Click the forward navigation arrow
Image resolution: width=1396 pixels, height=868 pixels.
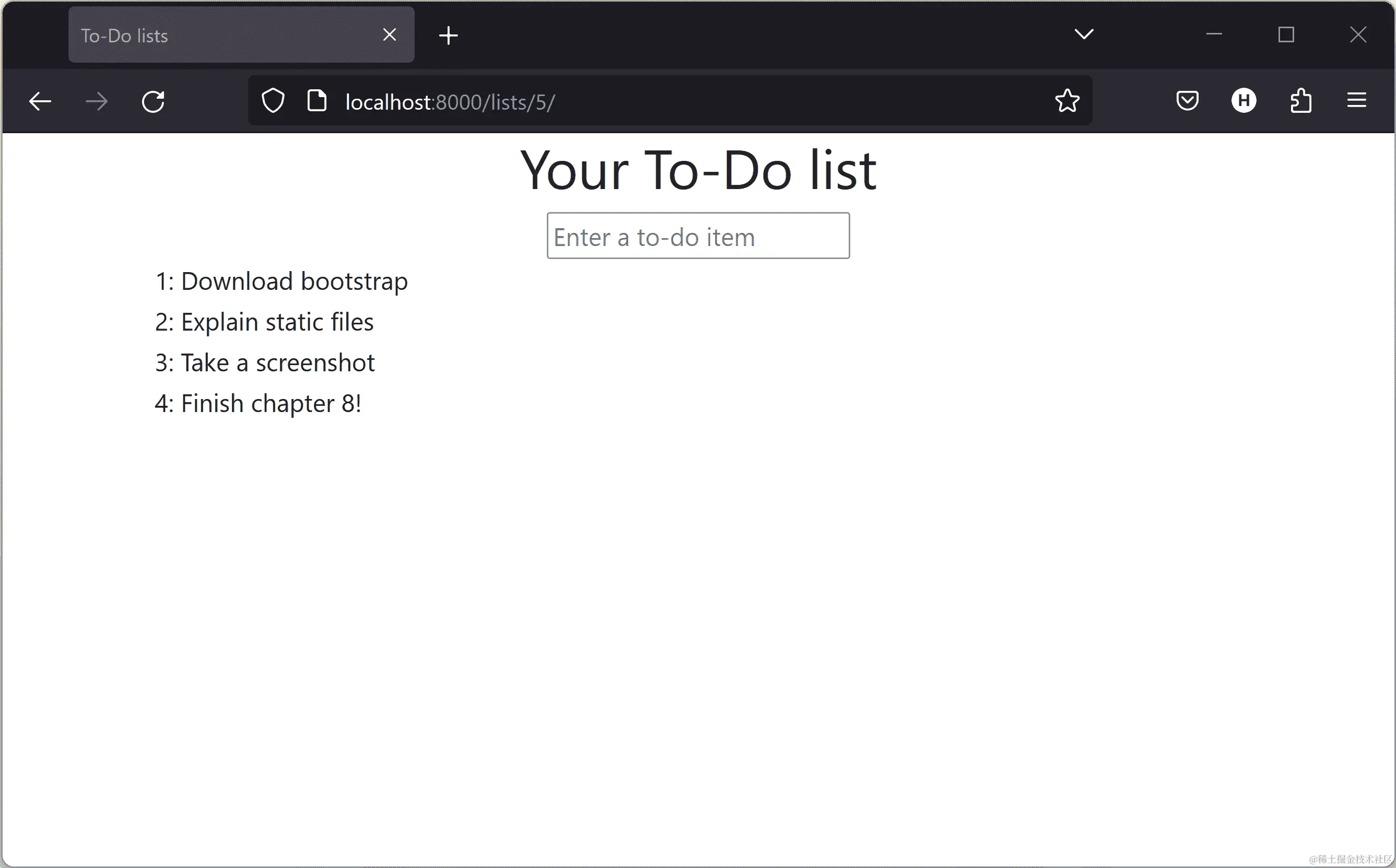[96, 102]
